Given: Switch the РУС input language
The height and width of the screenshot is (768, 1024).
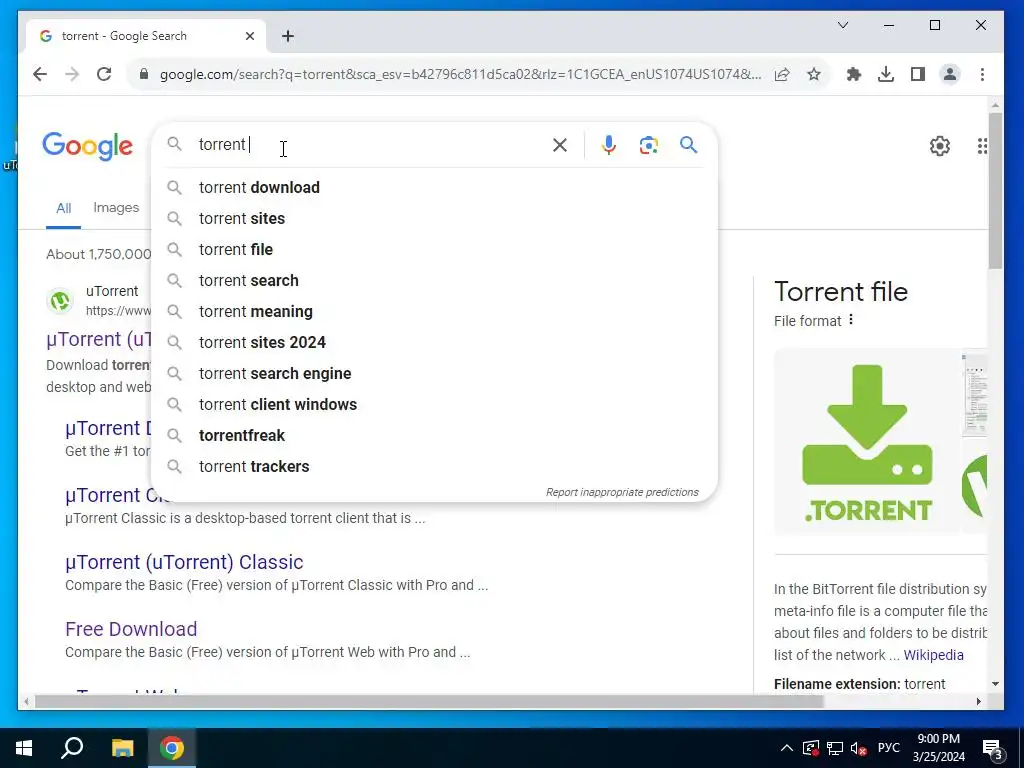Looking at the screenshot, I should [x=889, y=748].
